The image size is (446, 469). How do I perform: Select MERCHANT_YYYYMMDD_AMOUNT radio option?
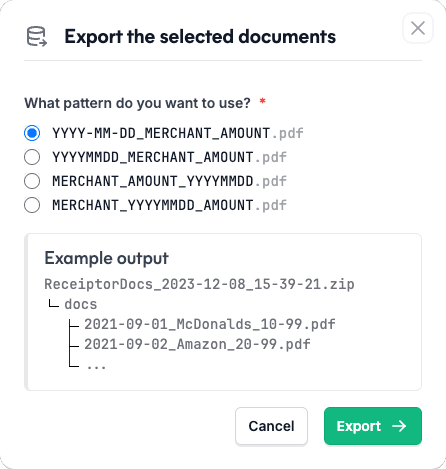[32, 205]
